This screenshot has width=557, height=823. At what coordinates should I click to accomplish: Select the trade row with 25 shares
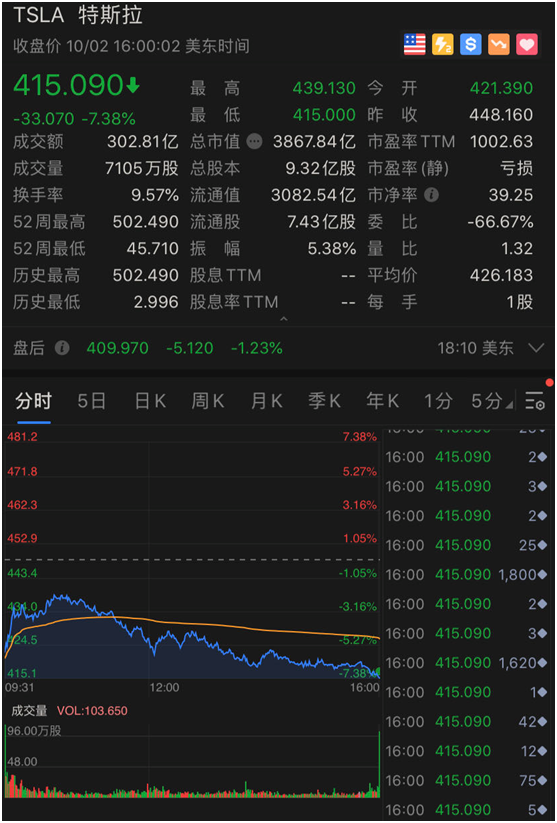pos(467,545)
